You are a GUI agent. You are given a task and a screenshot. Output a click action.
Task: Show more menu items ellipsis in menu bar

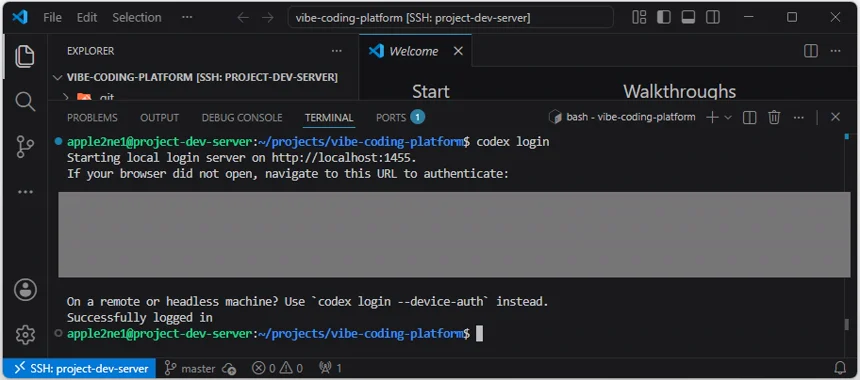pos(187,18)
